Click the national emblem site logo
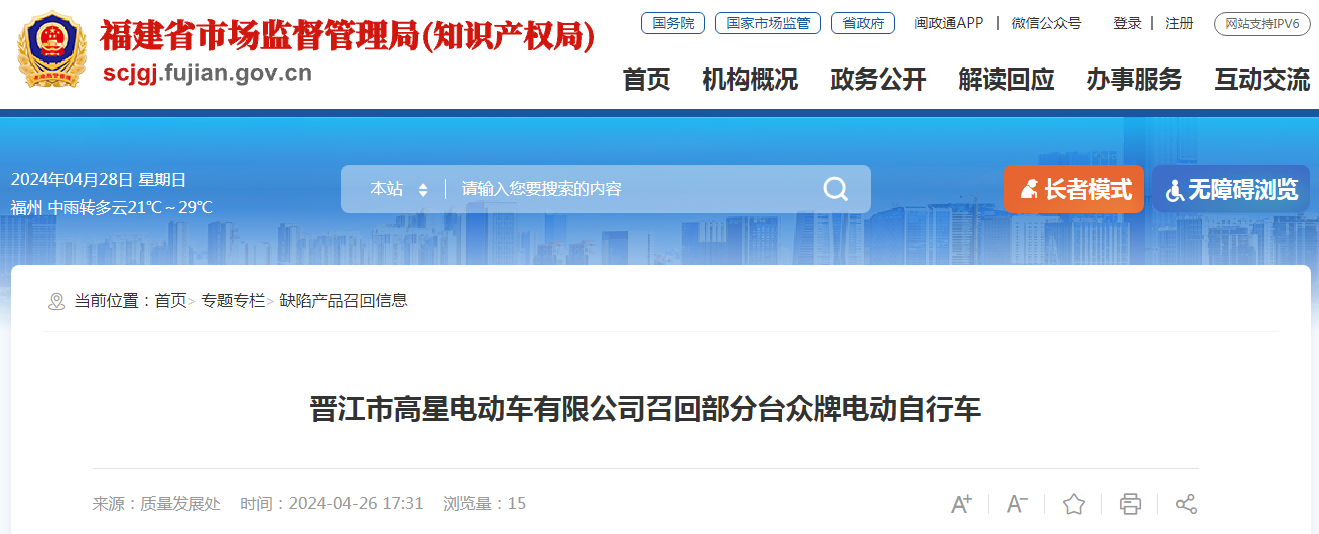Image resolution: width=1319 pixels, height=534 pixels. point(52,49)
